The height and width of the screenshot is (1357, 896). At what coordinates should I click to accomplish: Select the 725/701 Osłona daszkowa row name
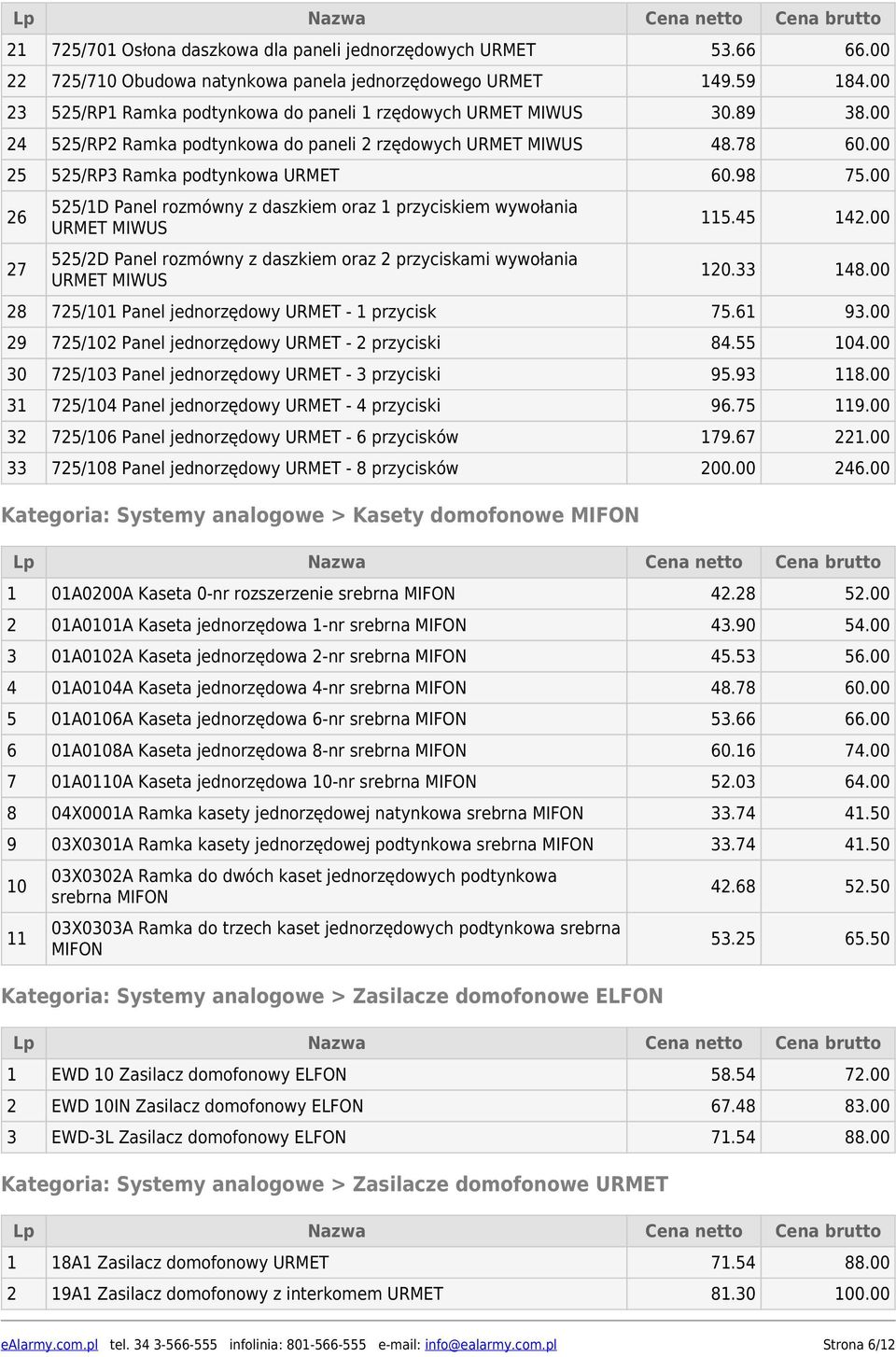pyautogui.click(x=293, y=49)
